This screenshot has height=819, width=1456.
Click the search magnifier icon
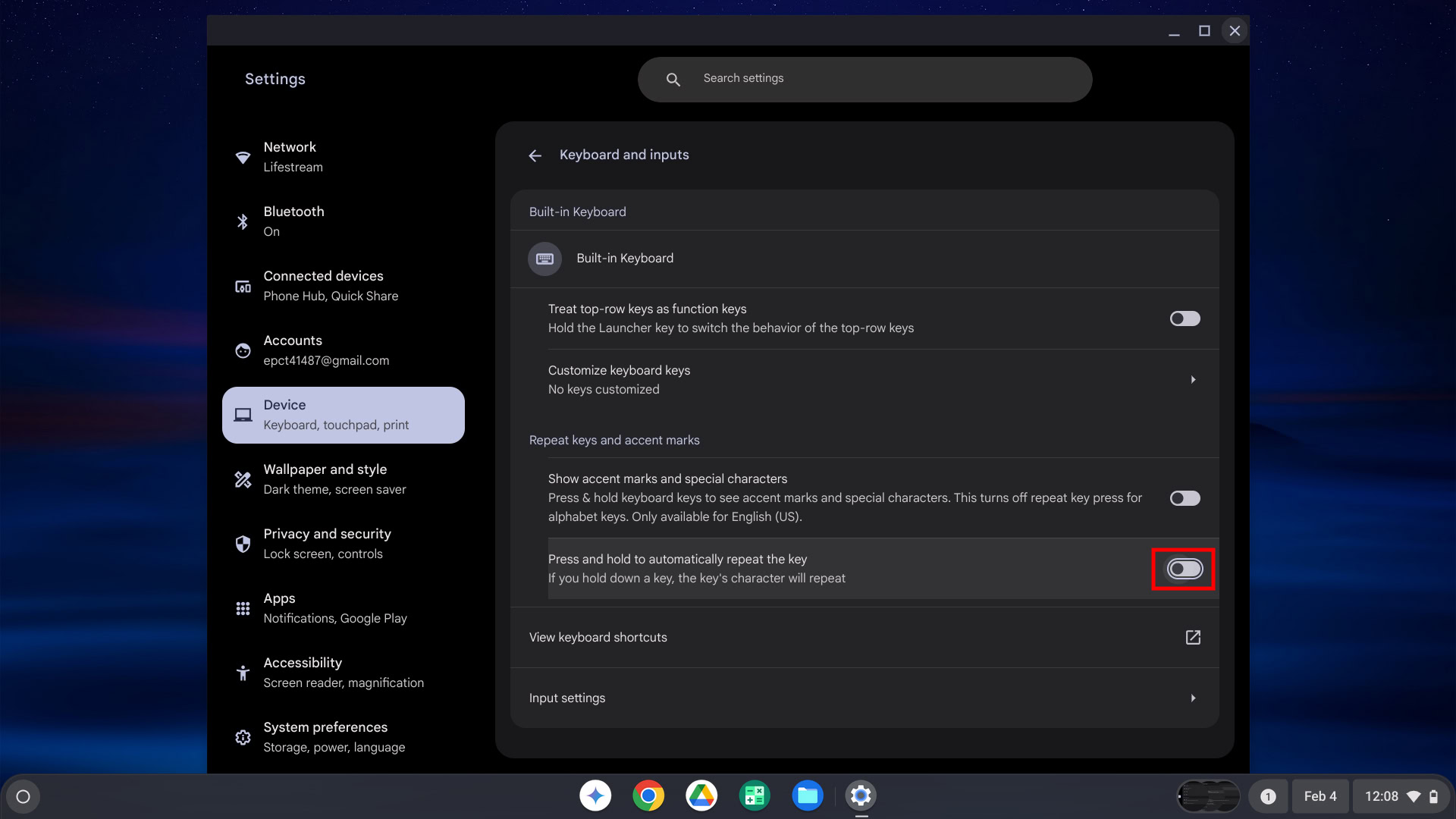[673, 80]
